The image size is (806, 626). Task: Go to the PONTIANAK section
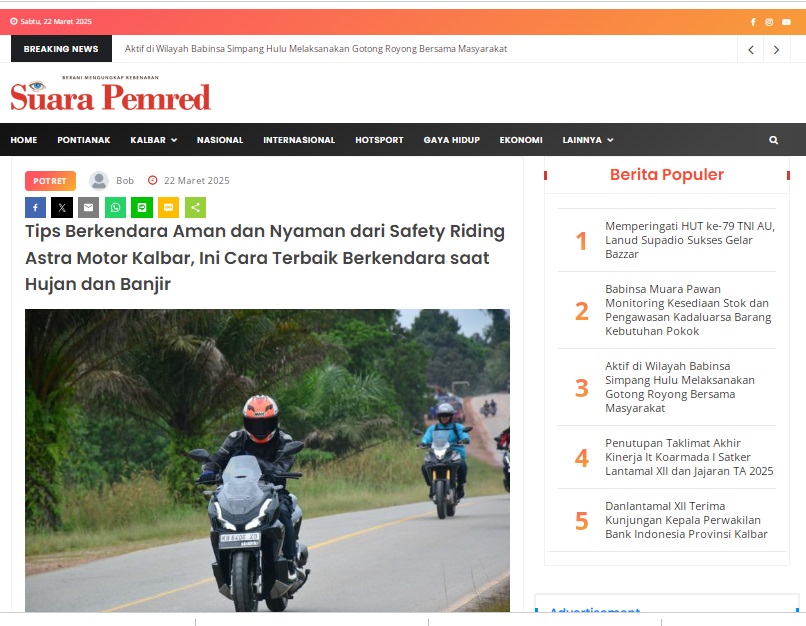click(x=84, y=140)
